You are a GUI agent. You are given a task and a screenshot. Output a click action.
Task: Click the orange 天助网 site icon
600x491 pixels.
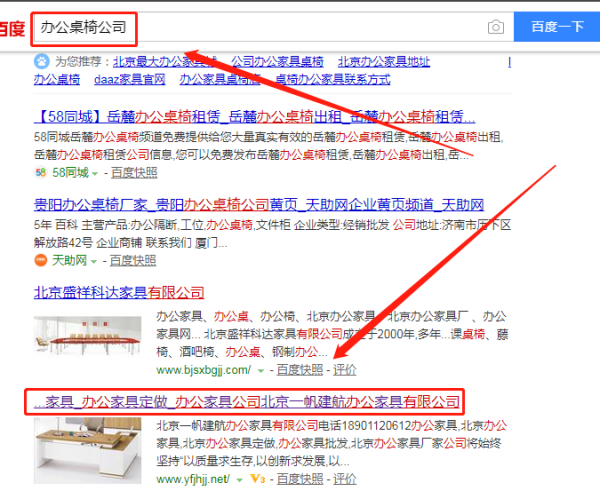tap(41, 260)
